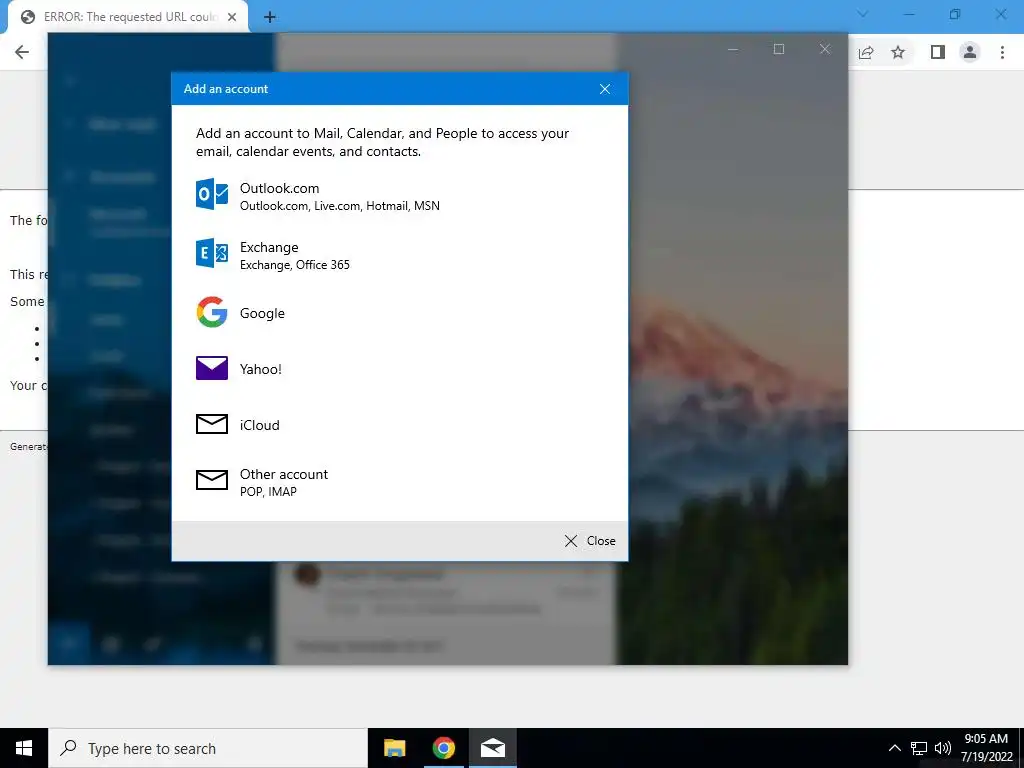Viewport: 1024px width, 768px height.
Task: Click Chrome share page icon
Action: pos(866,52)
